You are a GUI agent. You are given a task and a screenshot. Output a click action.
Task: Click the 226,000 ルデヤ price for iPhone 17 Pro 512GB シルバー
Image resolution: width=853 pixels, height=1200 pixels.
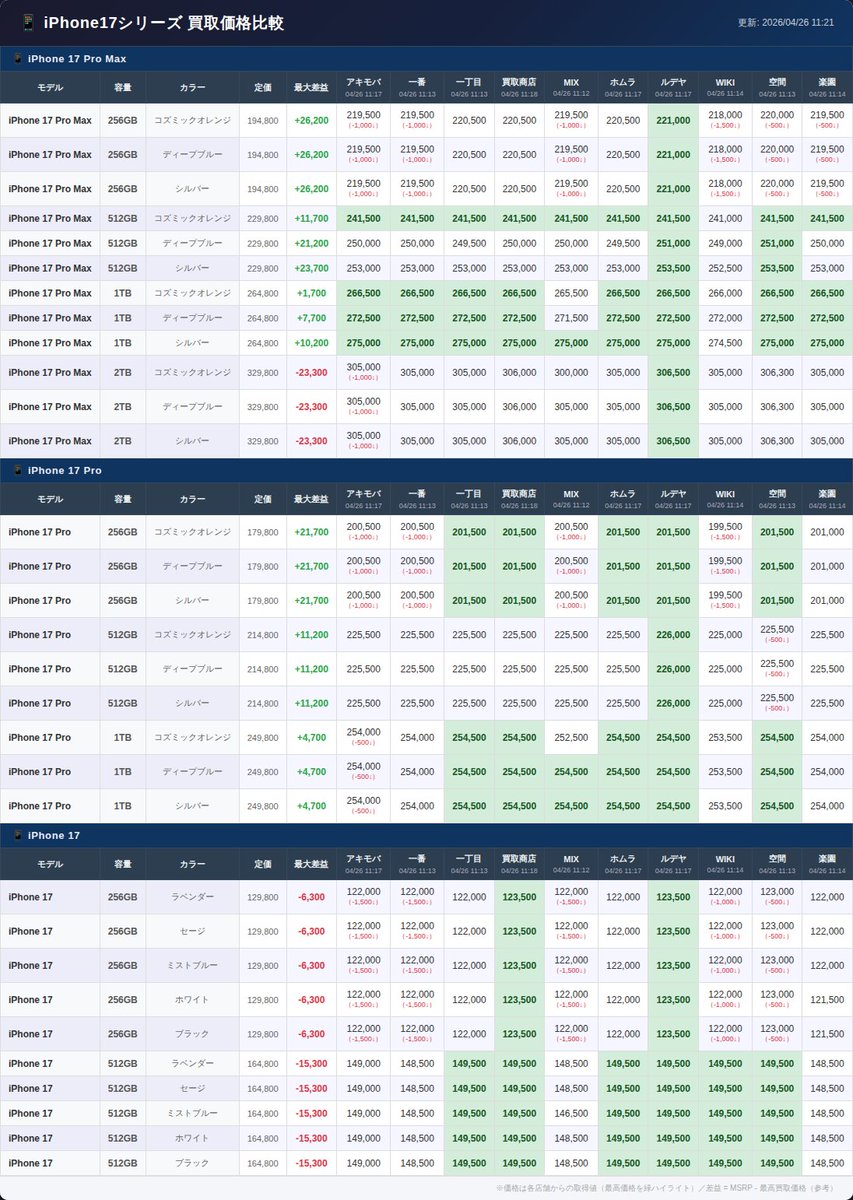(x=673, y=704)
